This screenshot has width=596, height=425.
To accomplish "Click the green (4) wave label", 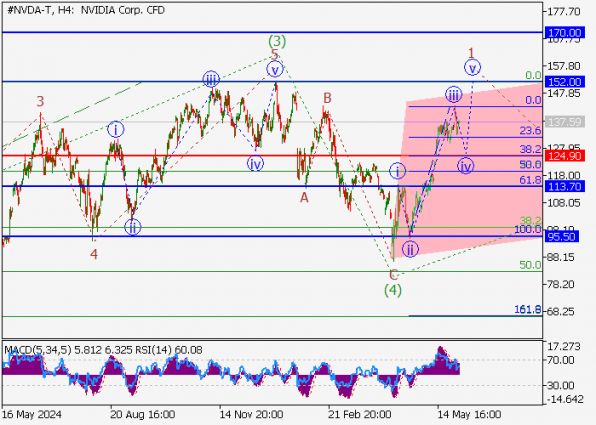I will point(393,290).
